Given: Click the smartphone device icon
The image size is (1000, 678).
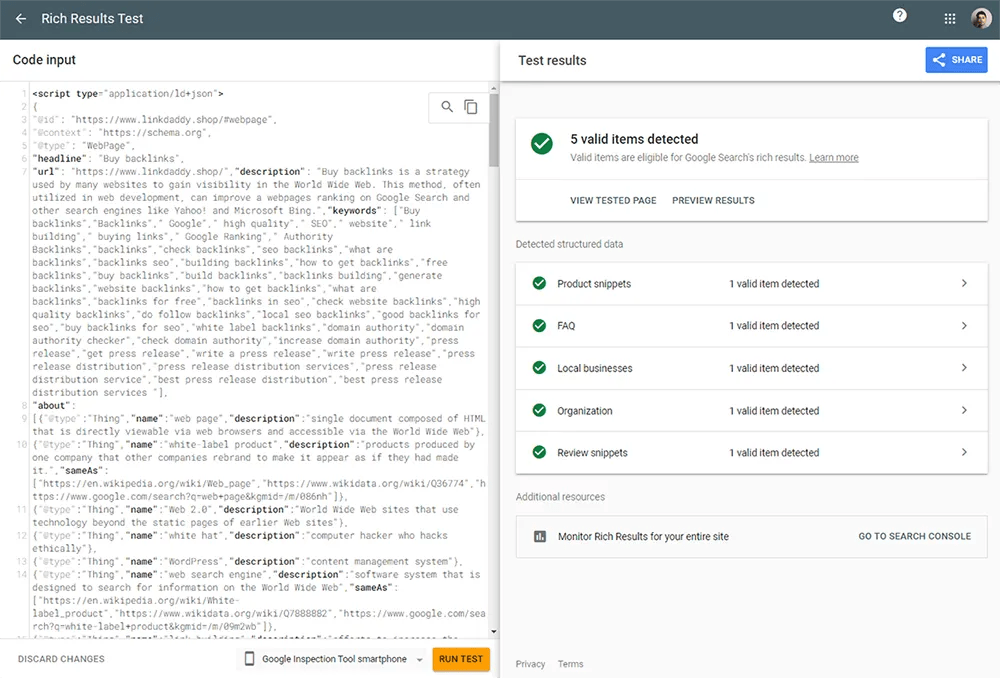Looking at the screenshot, I should tap(249, 658).
